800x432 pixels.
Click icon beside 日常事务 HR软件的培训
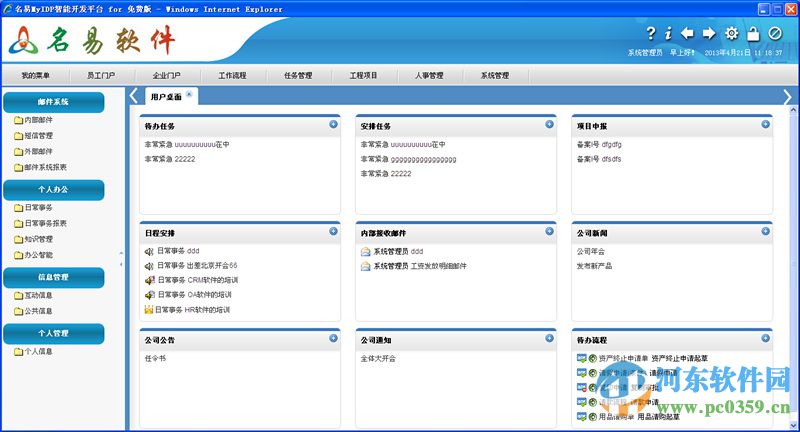click(149, 310)
